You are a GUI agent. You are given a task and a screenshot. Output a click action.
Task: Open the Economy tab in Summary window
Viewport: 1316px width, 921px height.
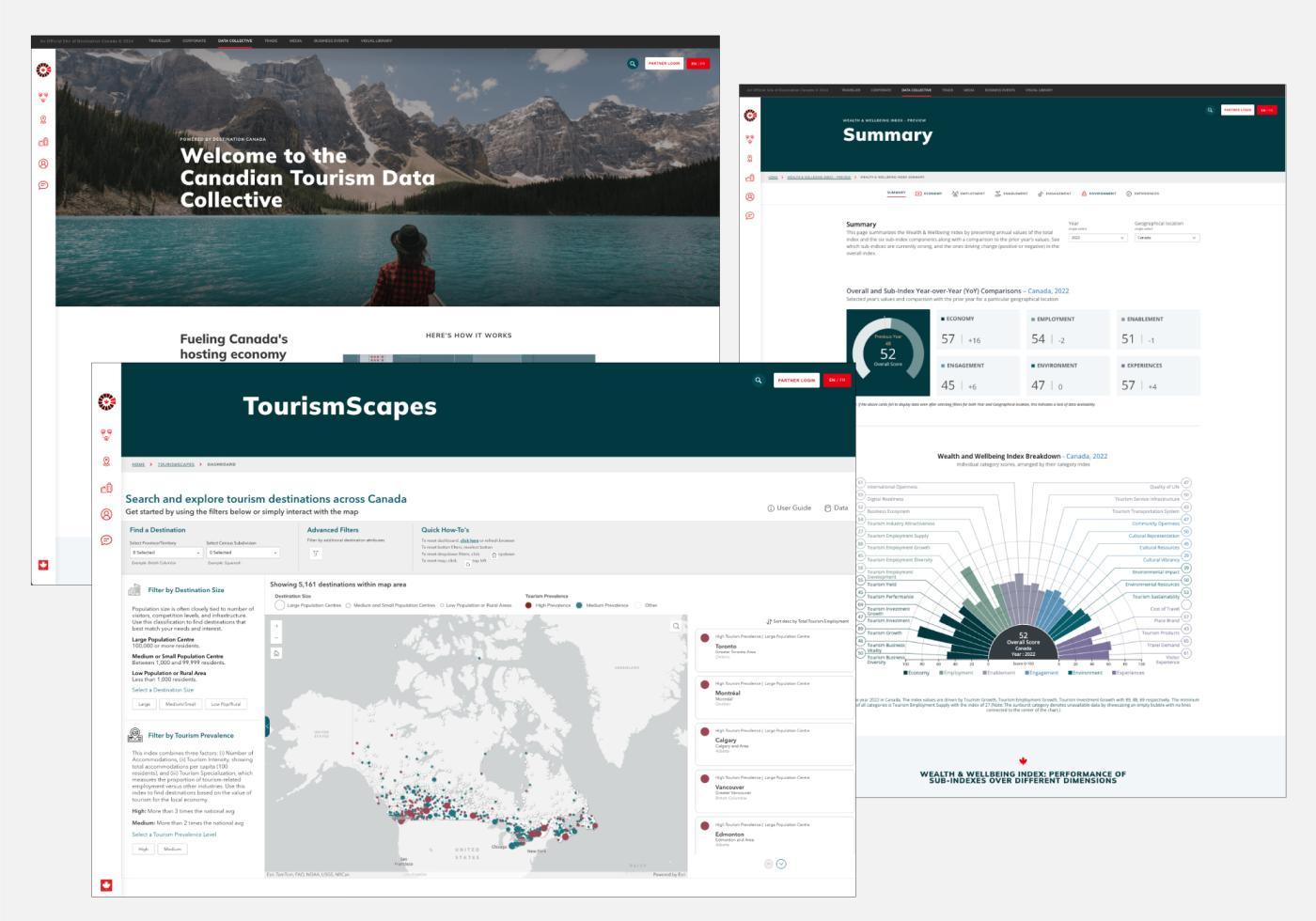pyautogui.click(x=929, y=194)
